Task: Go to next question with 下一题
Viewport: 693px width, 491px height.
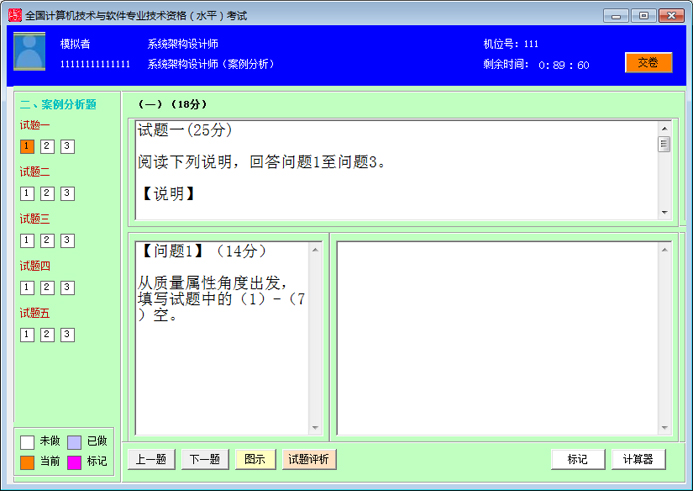Action: 204,459
